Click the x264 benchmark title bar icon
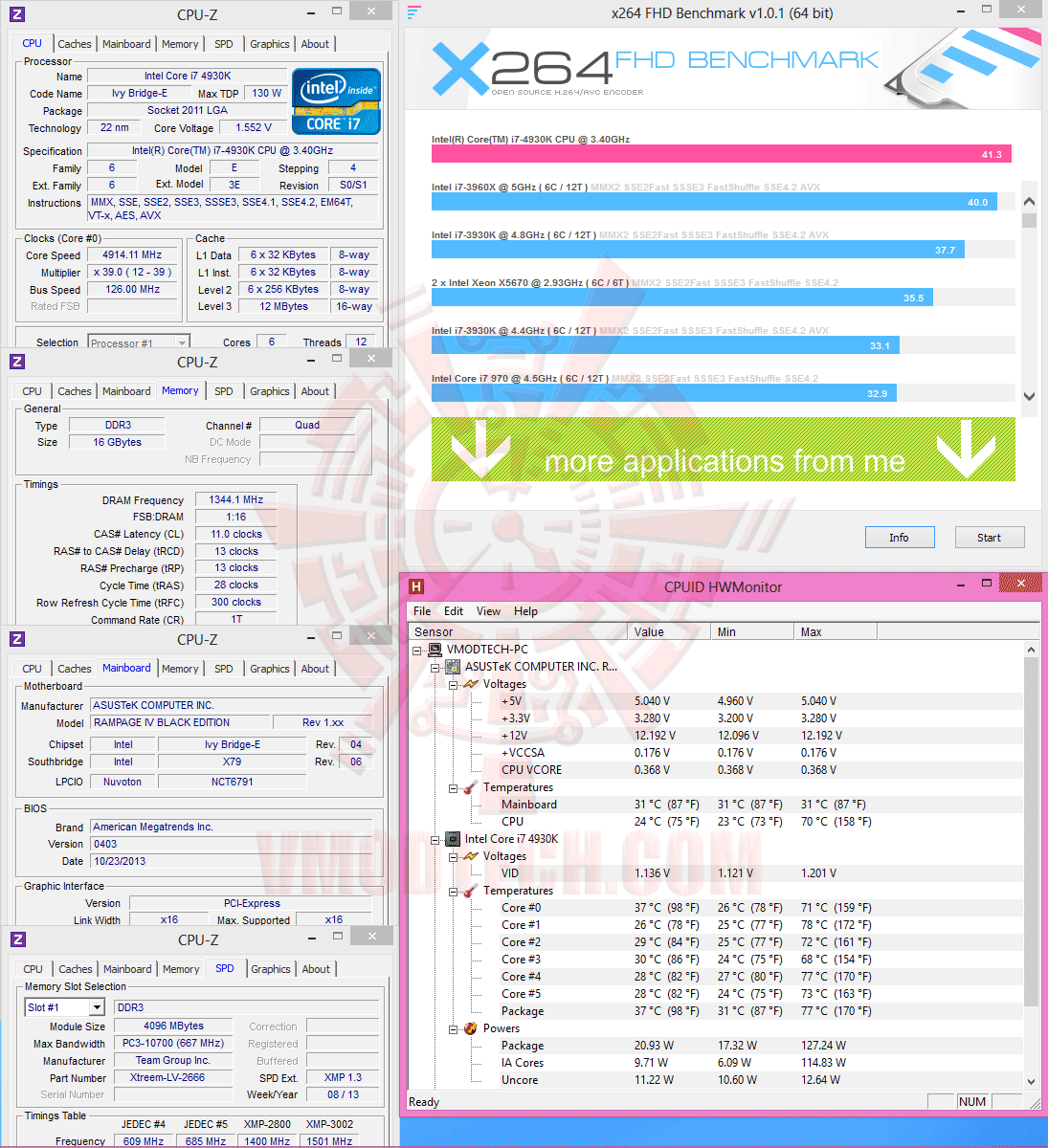Screen dimensions: 1048x1148 pos(413,12)
